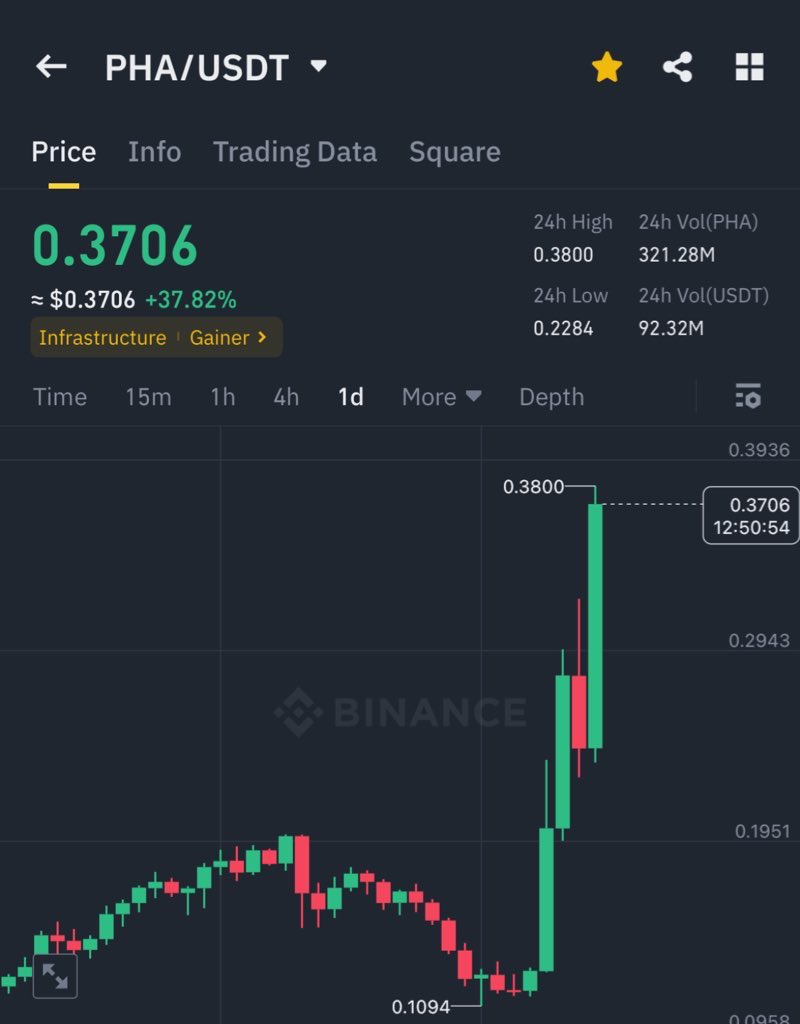Select the 15m interval

(148, 397)
